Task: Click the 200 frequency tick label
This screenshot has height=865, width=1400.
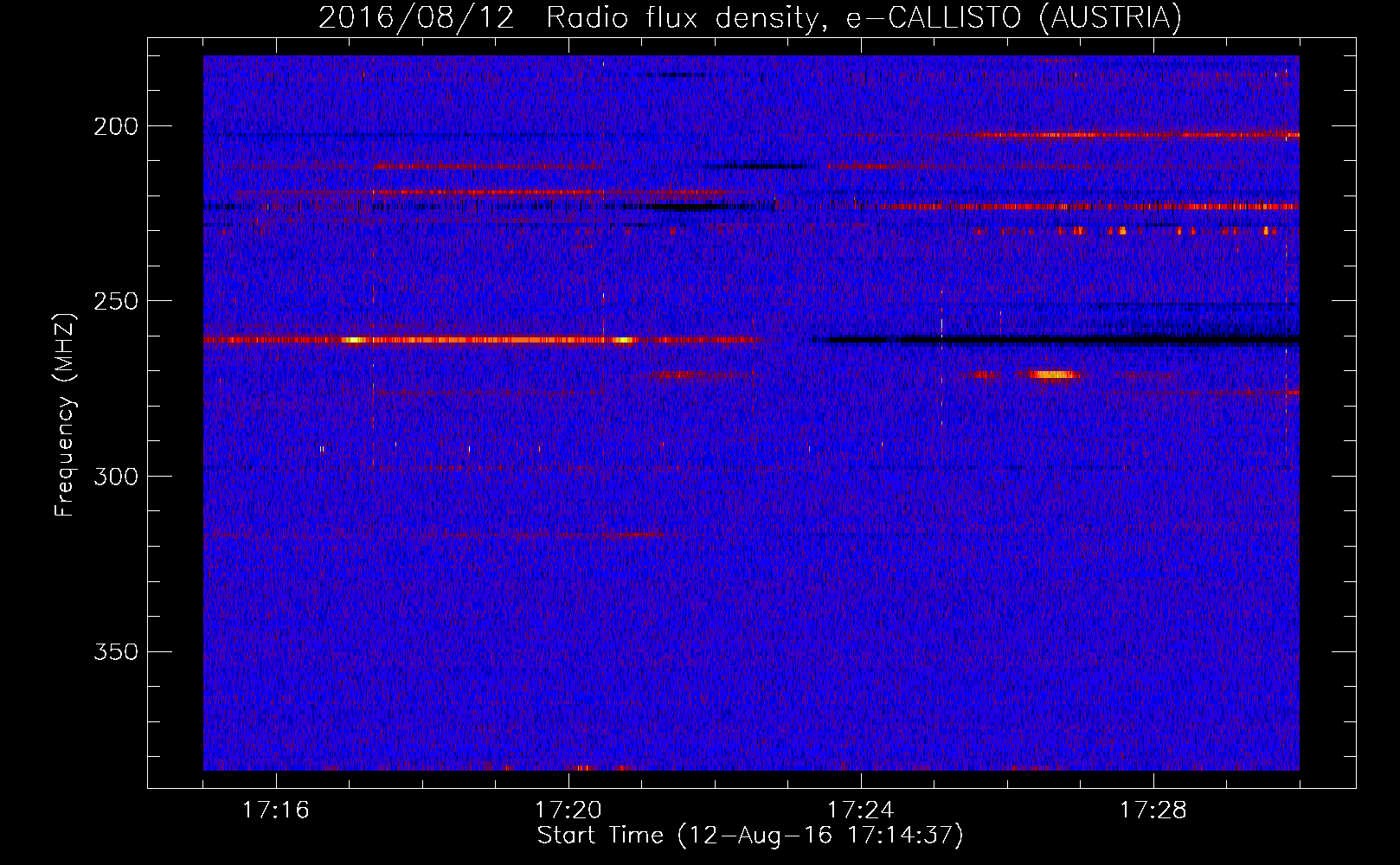Action: pyautogui.click(x=115, y=126)
